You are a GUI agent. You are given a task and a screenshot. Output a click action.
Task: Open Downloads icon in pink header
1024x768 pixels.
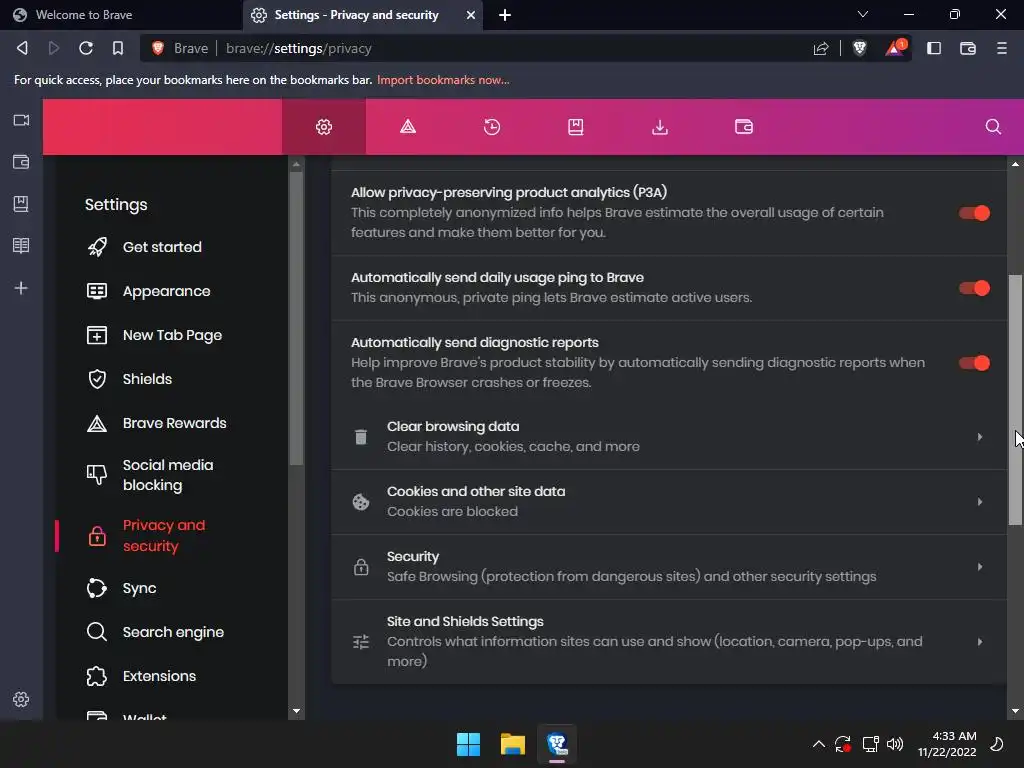[660, 127]
